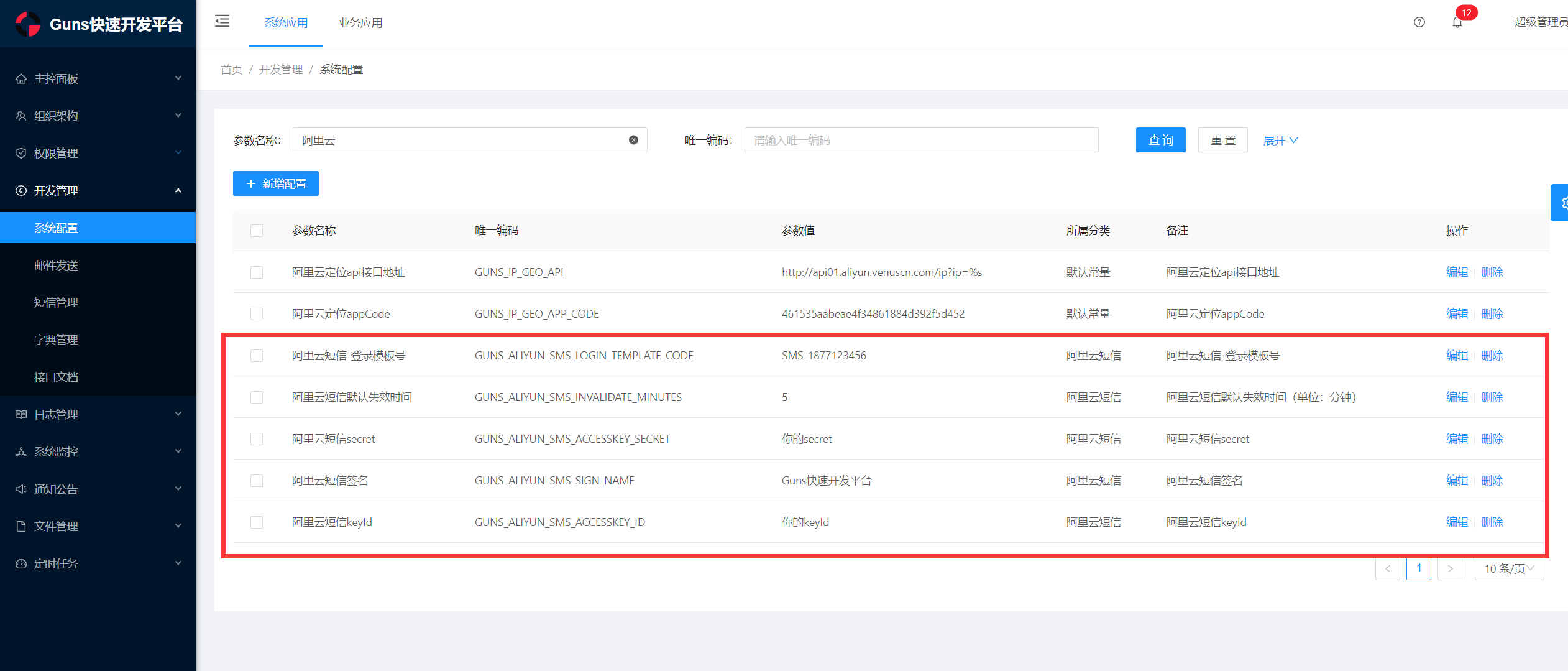
Task: Open the blue settings tab at right edge
Action: click(x=1560, y=203)
